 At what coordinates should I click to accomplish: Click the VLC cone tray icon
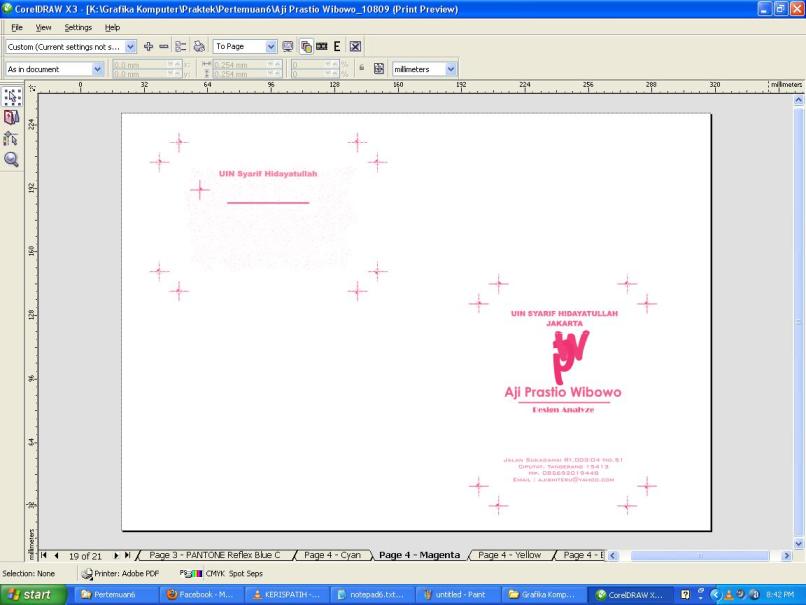tap(728, 595)
